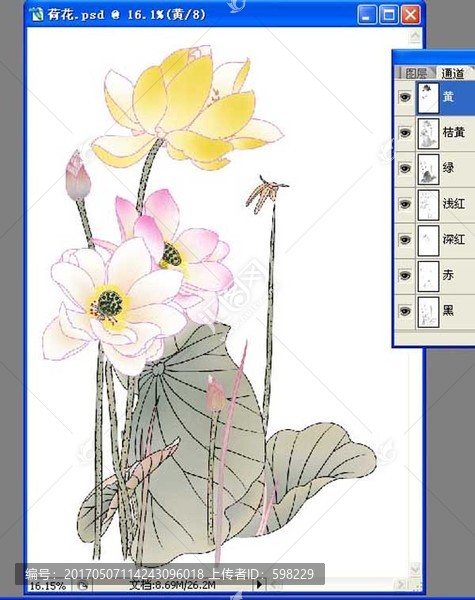Toggle visibility of the 黄 channel
The image size is (475, 600).
[x=405, y=97]
